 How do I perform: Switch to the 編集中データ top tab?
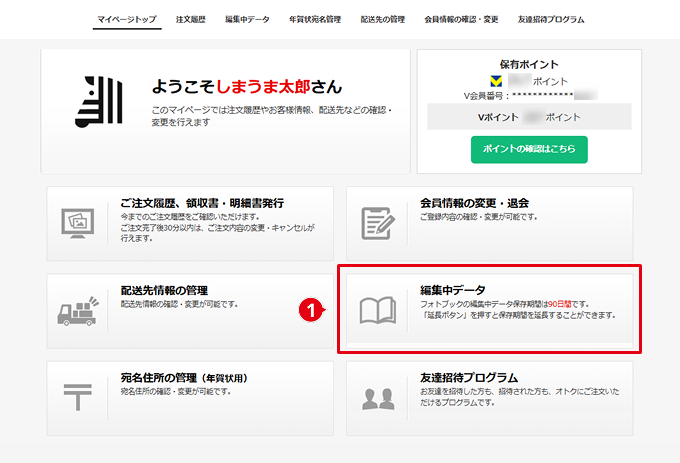[x=247, y=20]
